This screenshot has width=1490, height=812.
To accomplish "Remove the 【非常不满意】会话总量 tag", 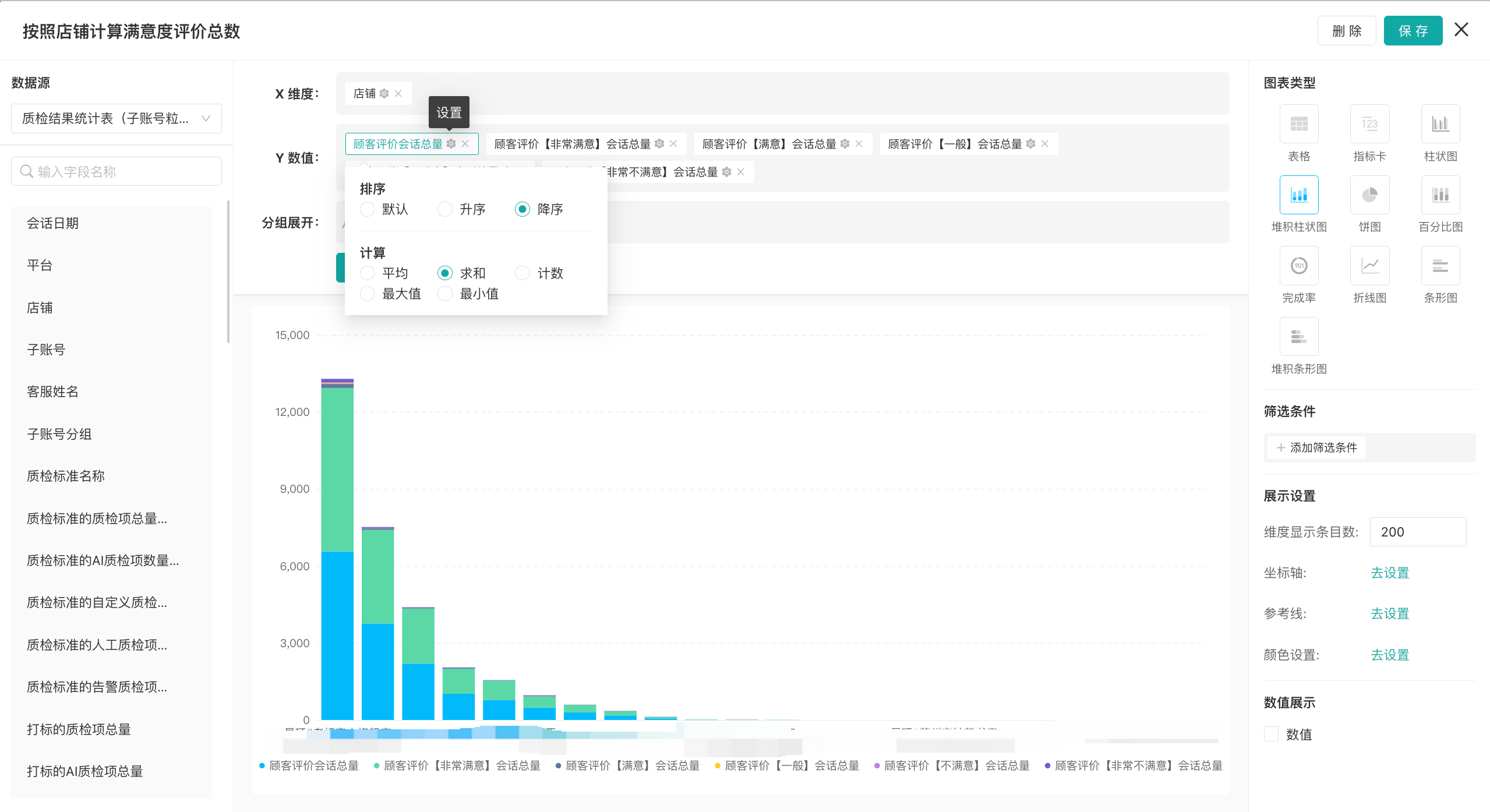I will click(740, 172).
